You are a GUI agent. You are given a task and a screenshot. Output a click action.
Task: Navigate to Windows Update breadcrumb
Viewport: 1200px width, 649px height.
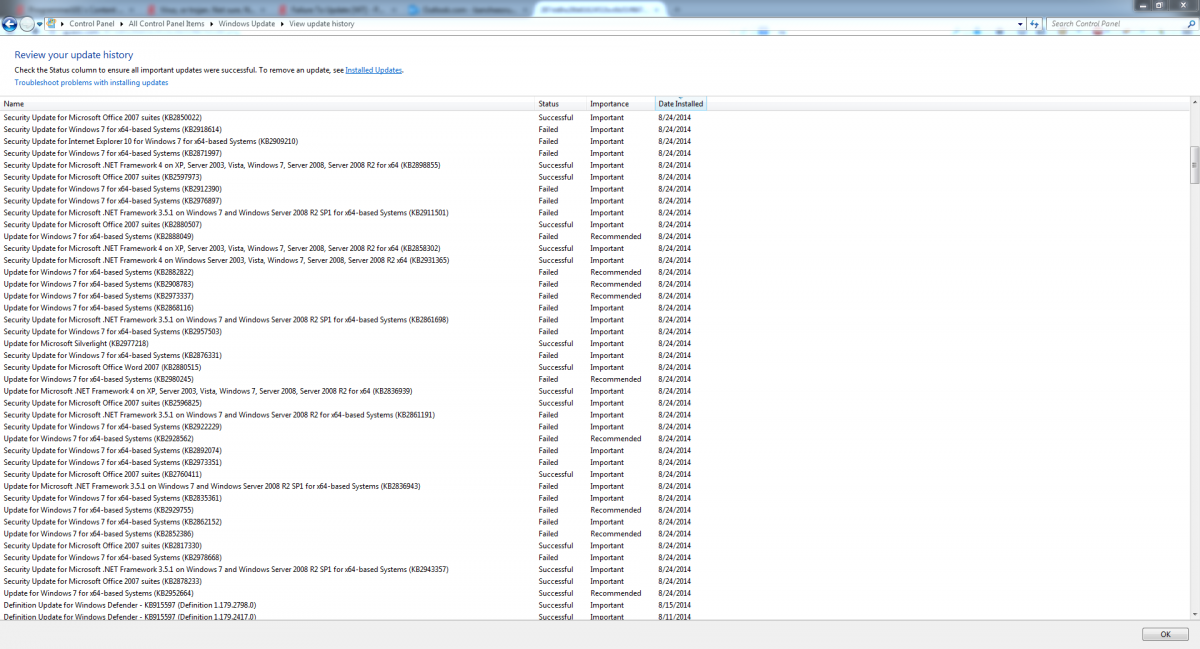(x=248, y=23)
